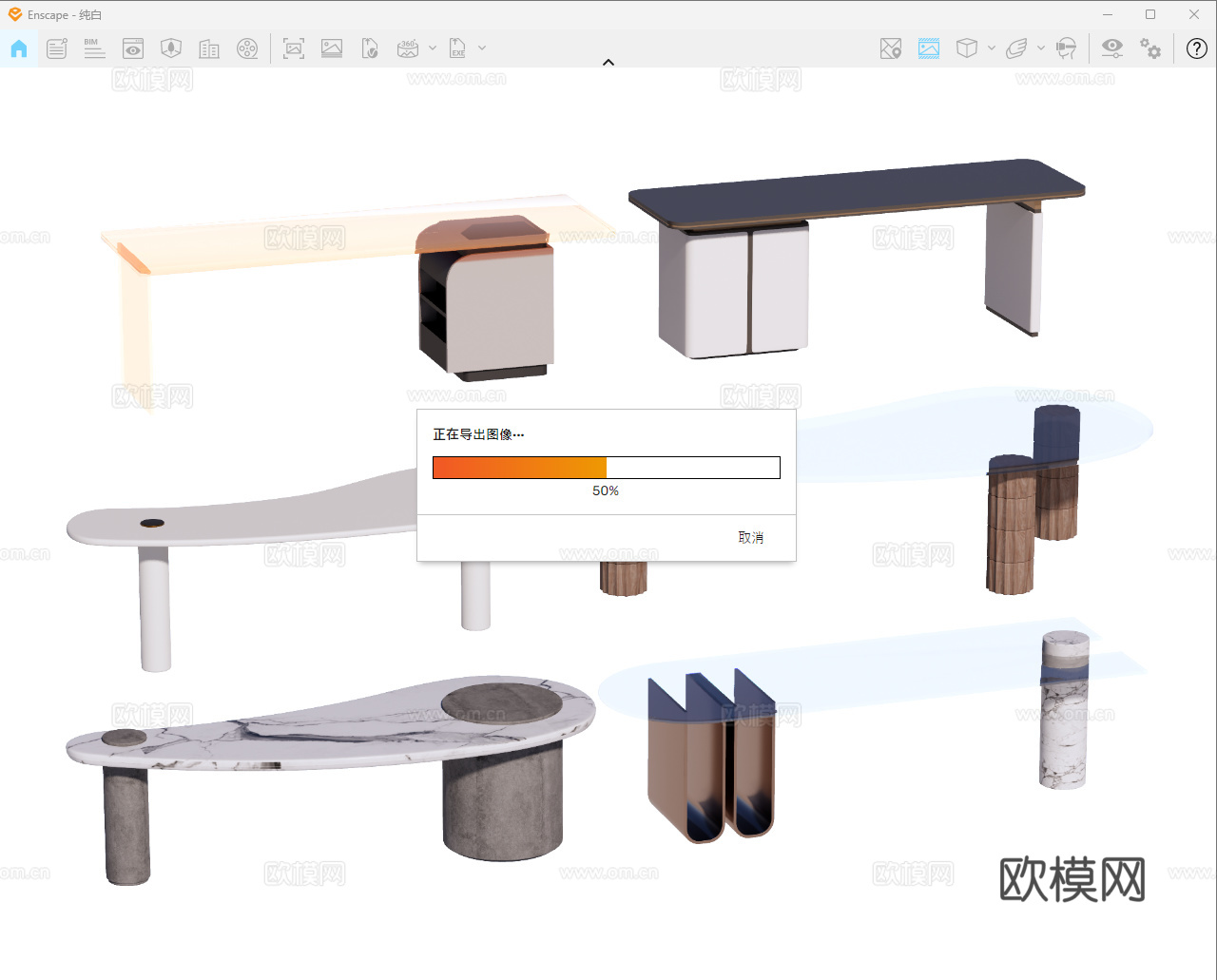Toggle the annotations notes icon
Screen dimensions: 1217x980
57,48
